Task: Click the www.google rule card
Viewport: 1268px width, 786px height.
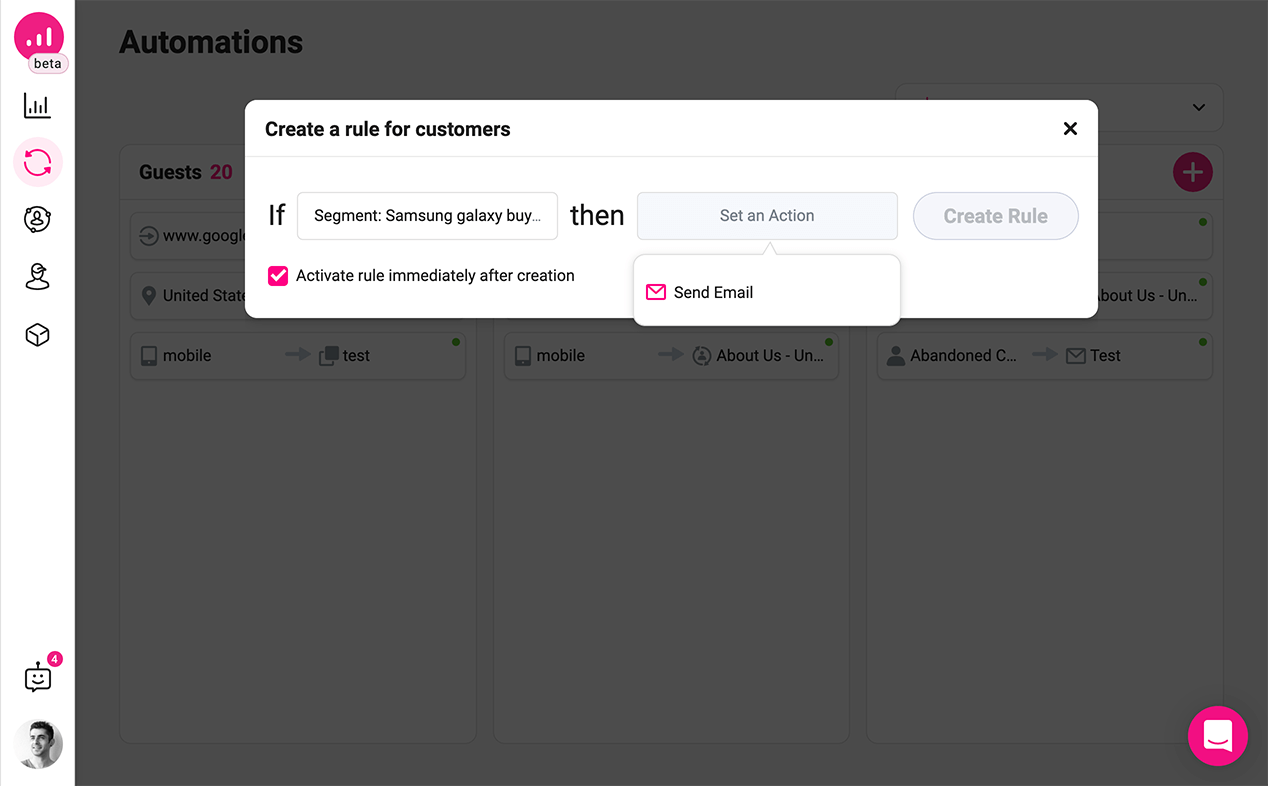Action: 189,236
